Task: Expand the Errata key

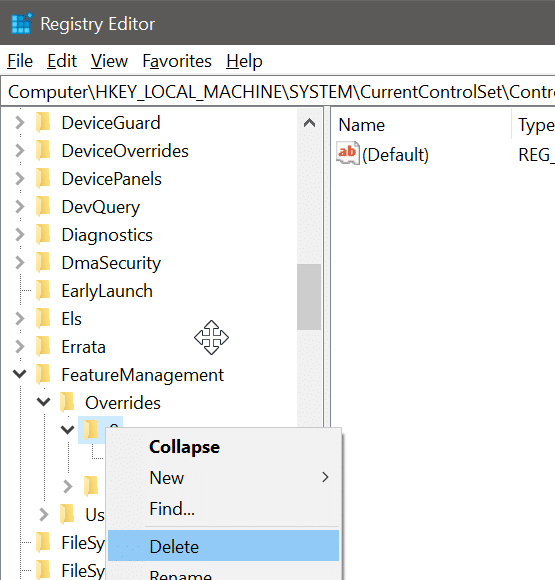Action: [20, 347]
